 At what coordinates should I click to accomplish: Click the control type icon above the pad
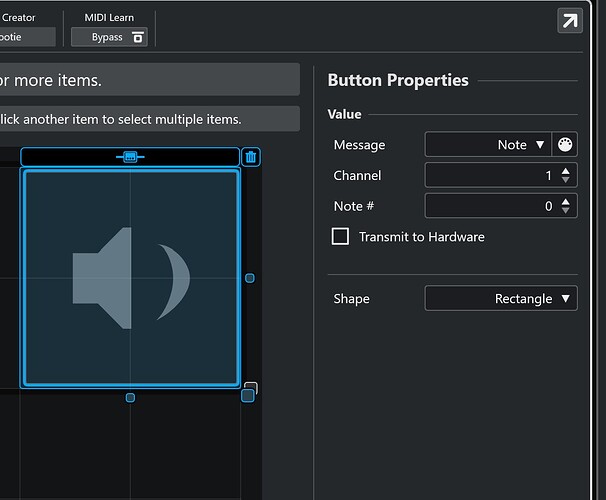pyautogui.click(x=130, y=157)
